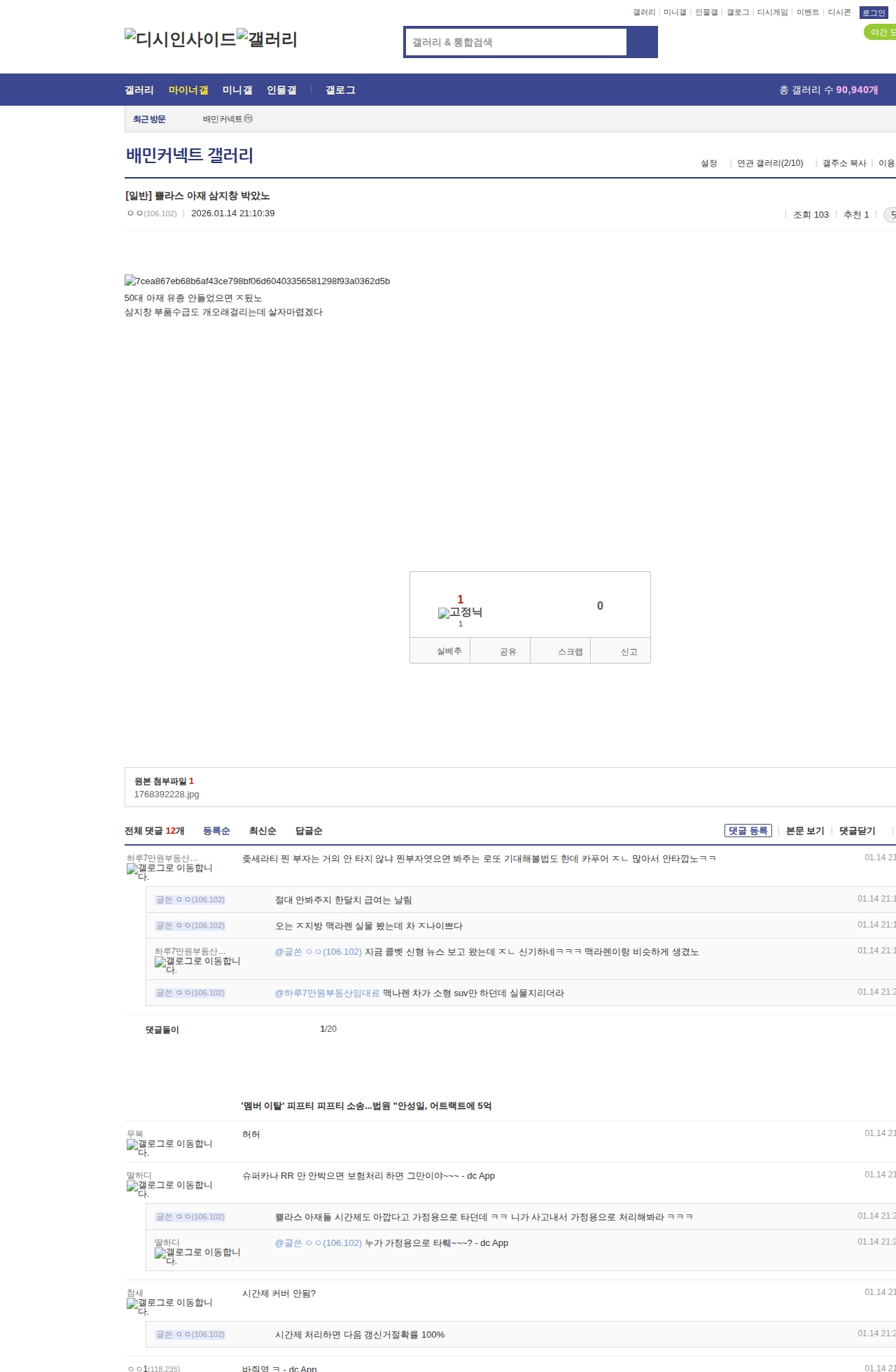
Task: Open 인물갤 in the top utility links
Action: point(706,13)
